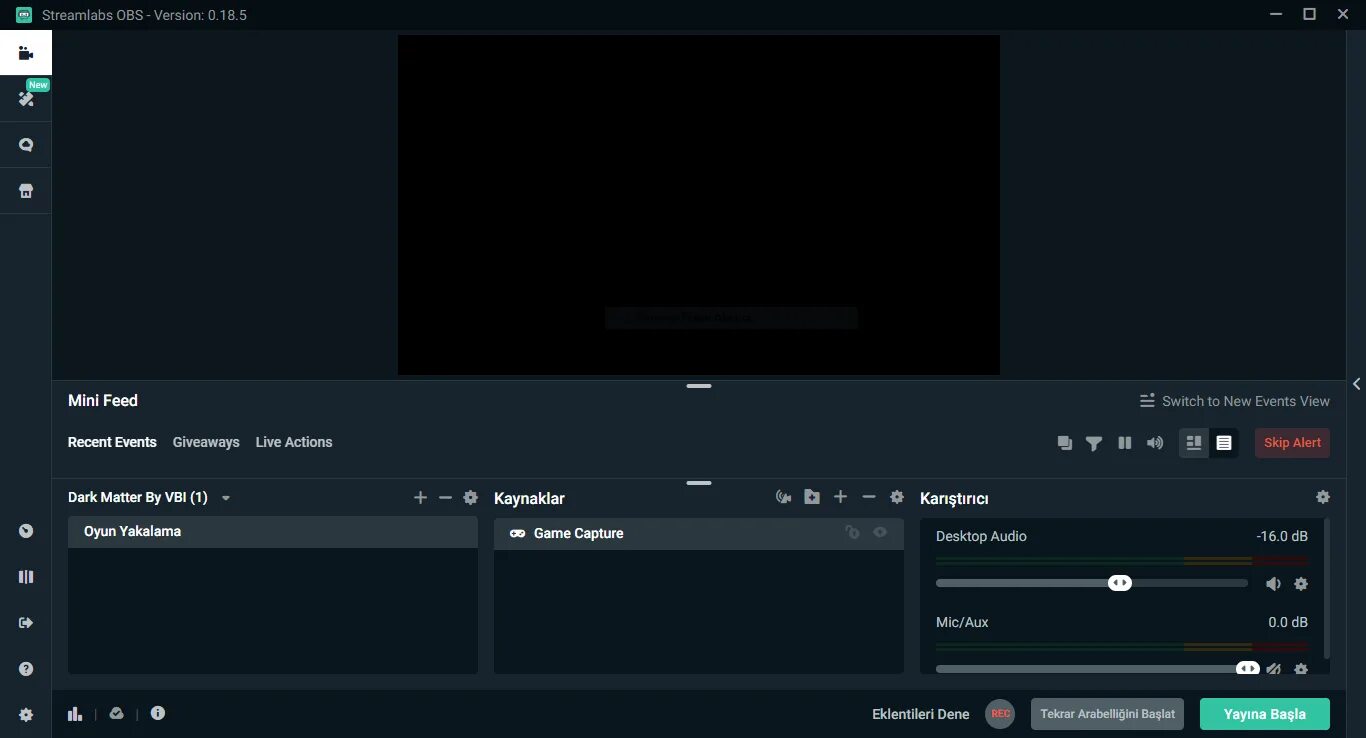Screen dimensions: 1366x738
Task: Open Karıştırıcı mixer settings gear
Action: 1323,497
